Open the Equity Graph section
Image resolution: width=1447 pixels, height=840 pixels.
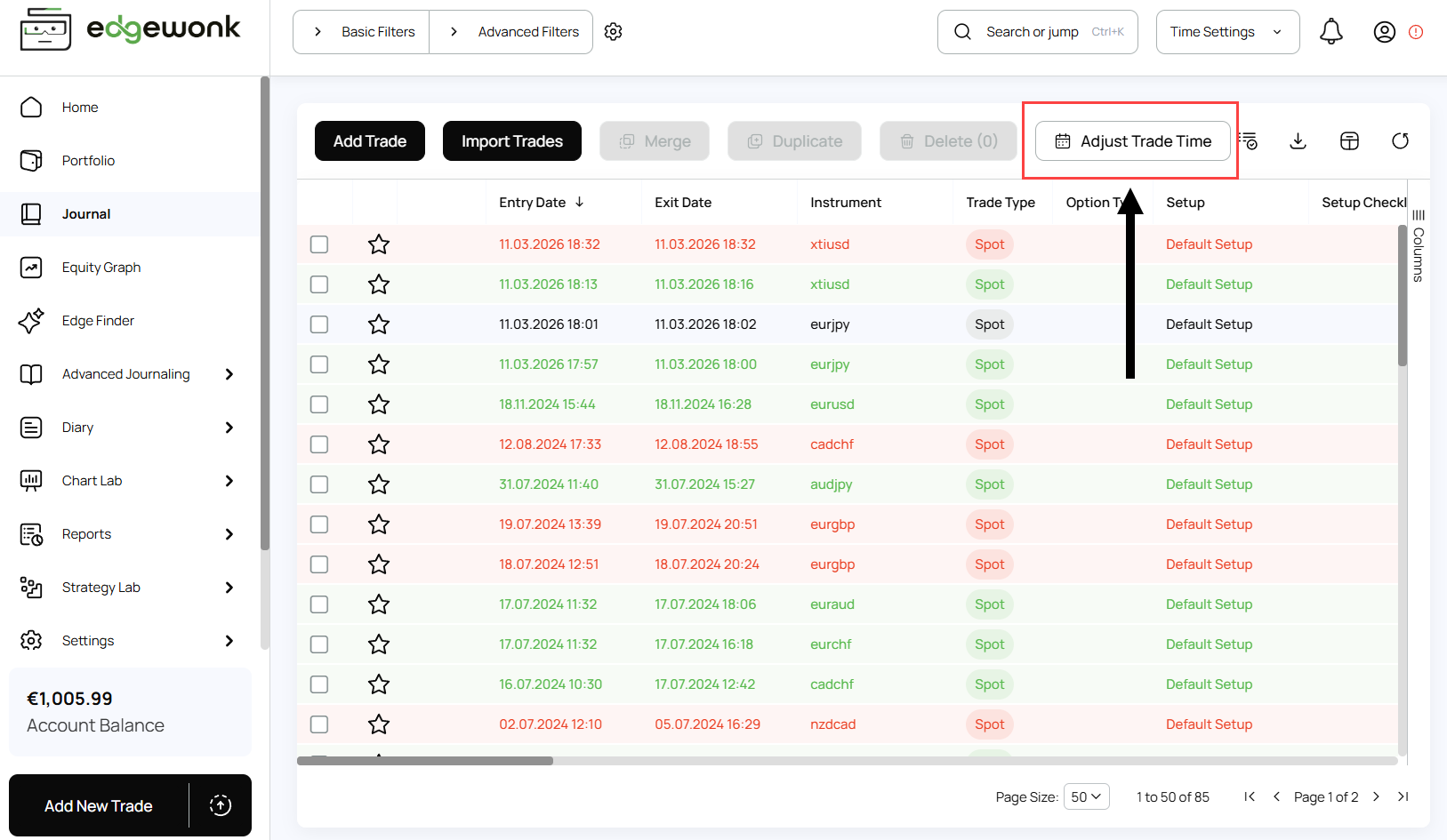(x=100, y=267)
